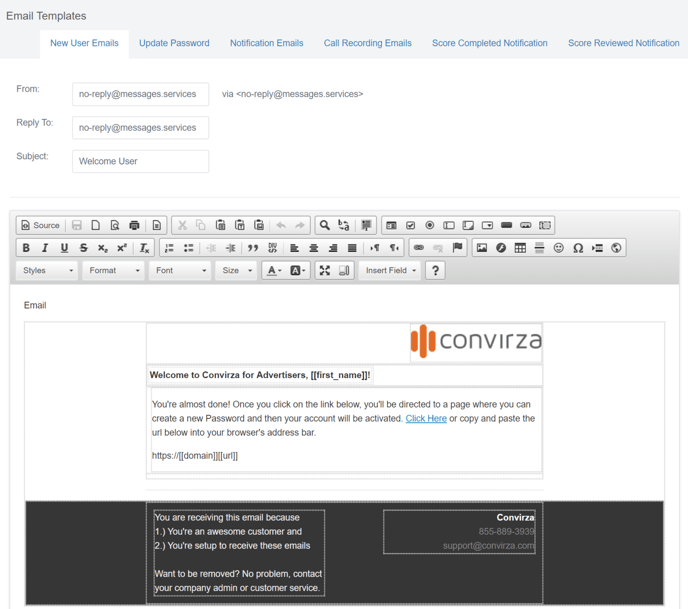Switch to Notification Emails tab

[x=267, y=43]
